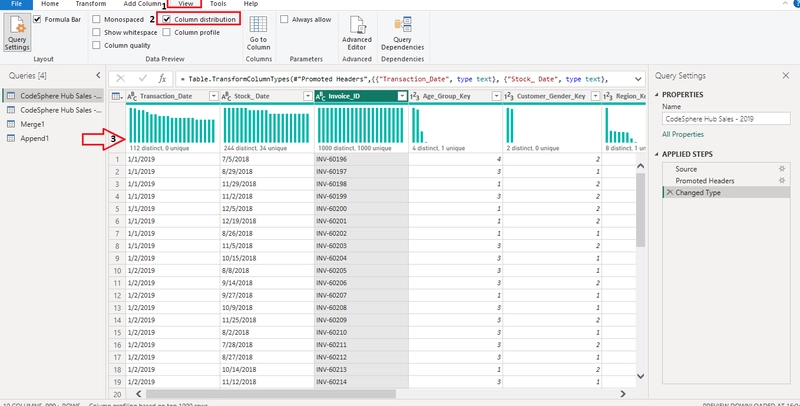Launch the Advanced Editor
This screenshot has width=800, height=406.
(x=357, y=33)
